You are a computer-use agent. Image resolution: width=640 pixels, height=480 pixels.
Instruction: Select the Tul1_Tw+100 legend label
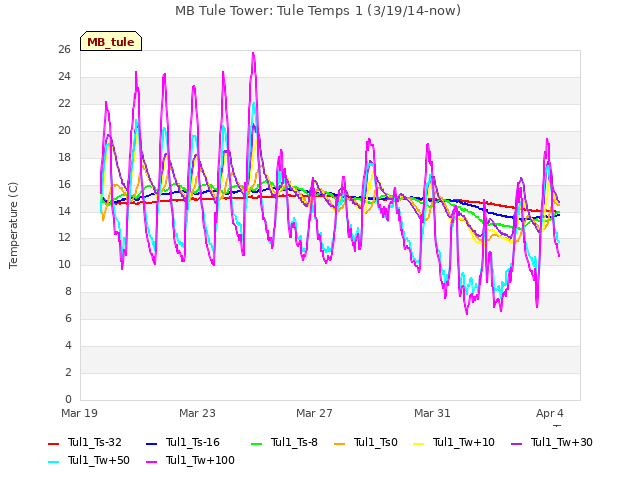tap(200, 460)
